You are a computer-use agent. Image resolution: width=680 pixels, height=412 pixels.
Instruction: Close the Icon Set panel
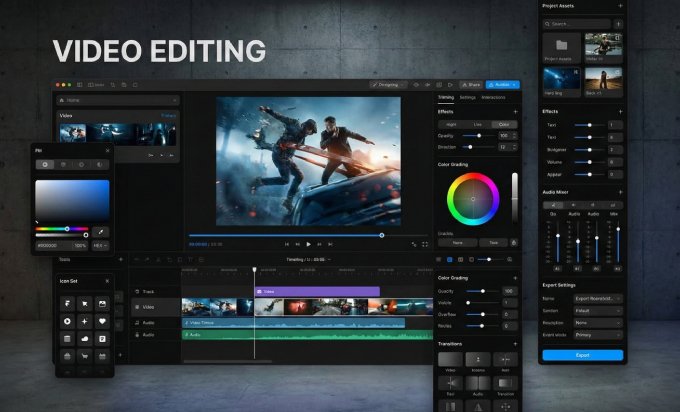click(107, 280)
